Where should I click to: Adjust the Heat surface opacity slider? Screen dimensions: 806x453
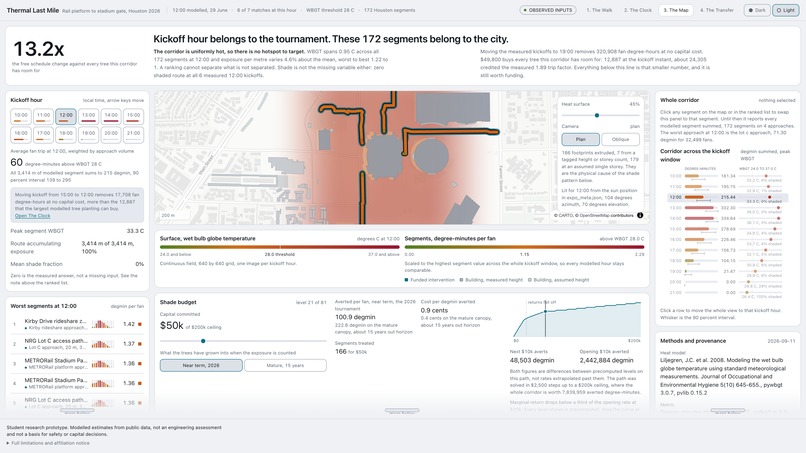(x=600, y=115)
